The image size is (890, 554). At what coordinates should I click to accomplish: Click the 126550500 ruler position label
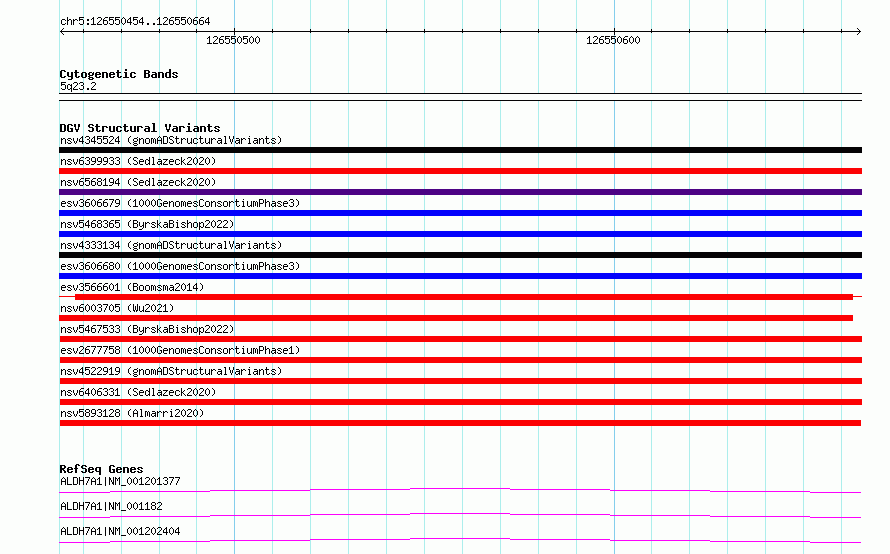tap(233, 40)
